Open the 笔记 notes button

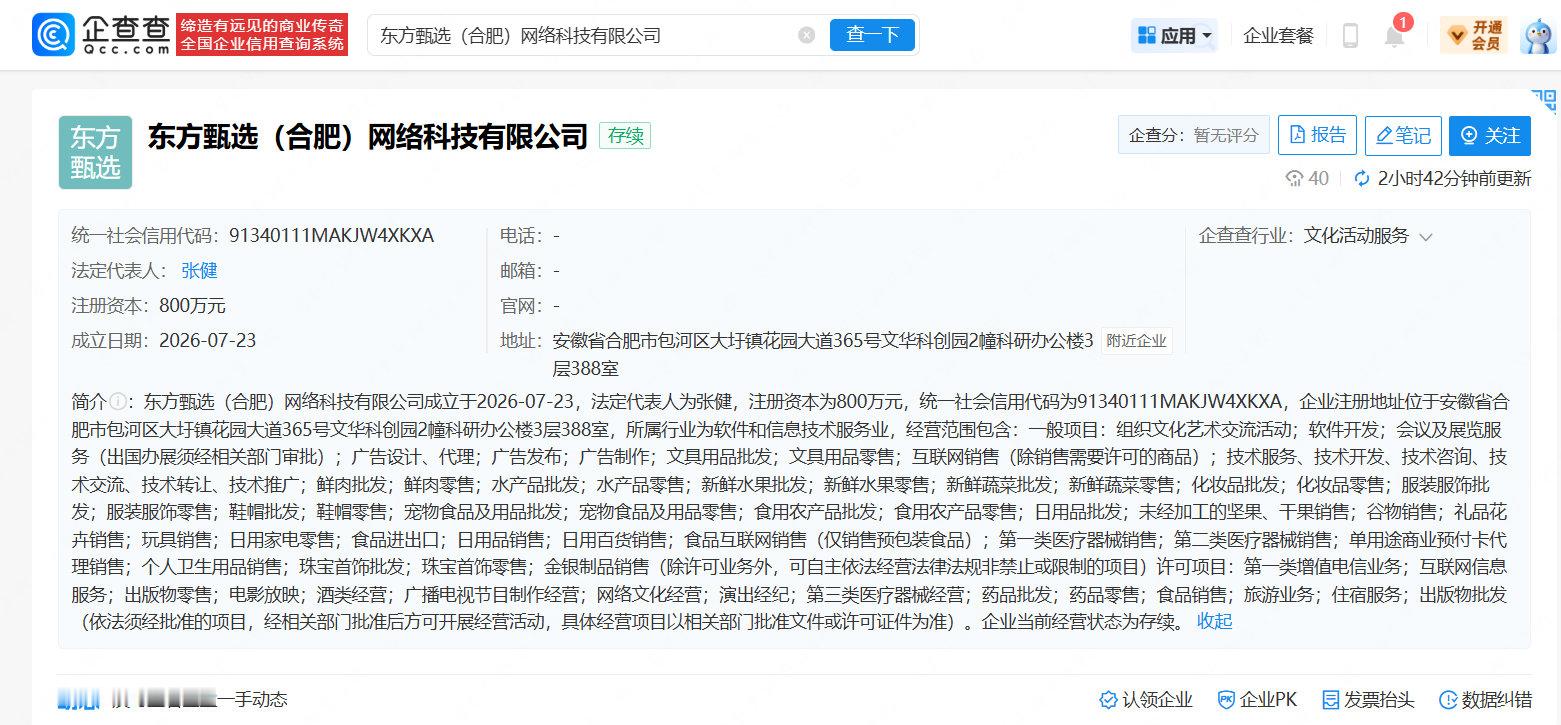click(1403, 135)
